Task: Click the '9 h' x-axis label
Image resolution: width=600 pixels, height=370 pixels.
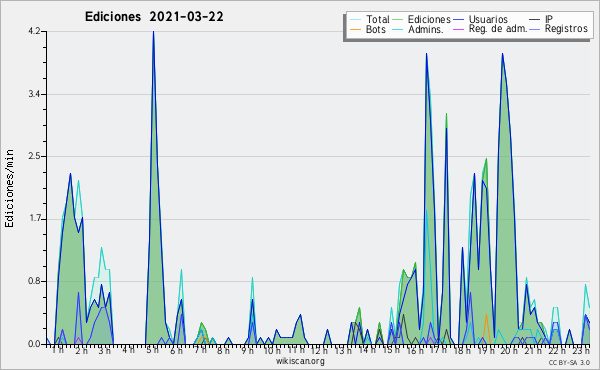Action: [247, 350]
